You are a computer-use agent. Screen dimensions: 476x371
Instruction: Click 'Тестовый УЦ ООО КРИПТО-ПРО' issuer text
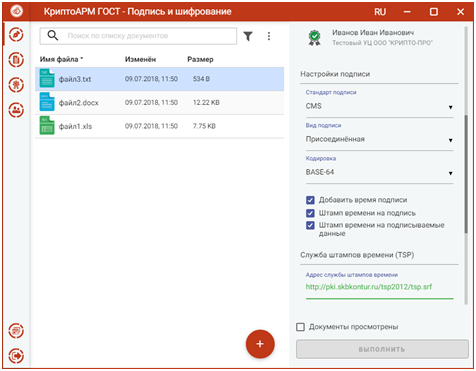[382, 43]
